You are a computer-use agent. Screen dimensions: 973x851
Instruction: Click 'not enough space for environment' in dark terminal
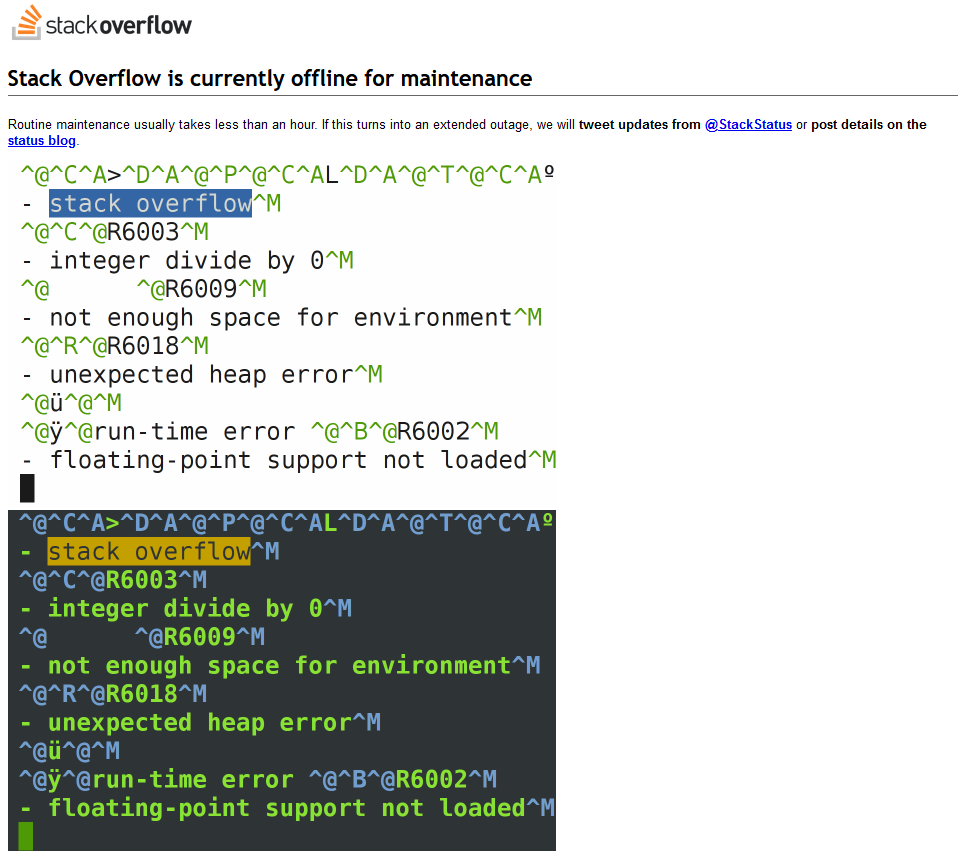click(x=279, y=665)
